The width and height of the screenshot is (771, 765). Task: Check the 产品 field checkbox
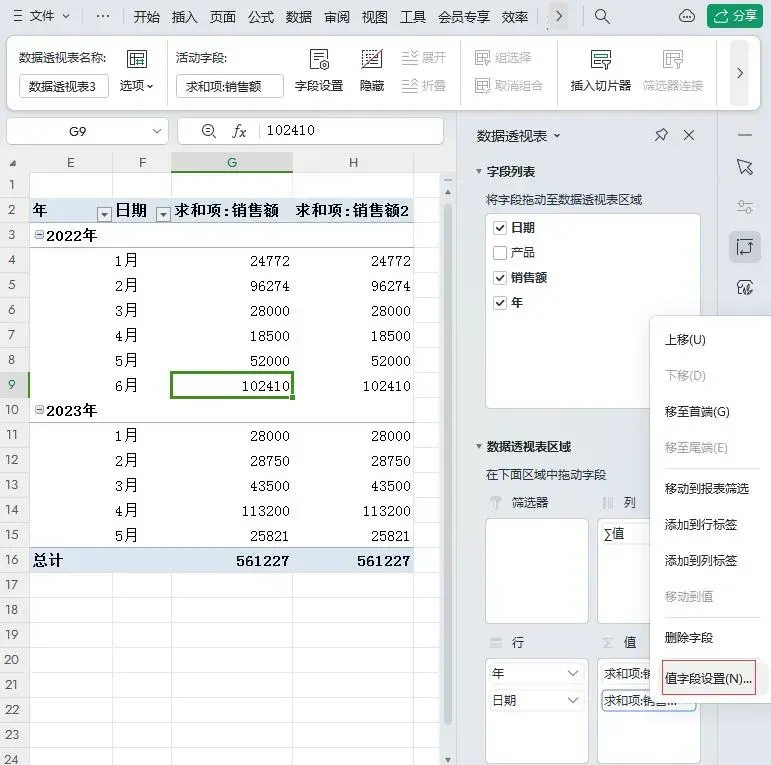(x=500, y=253)
